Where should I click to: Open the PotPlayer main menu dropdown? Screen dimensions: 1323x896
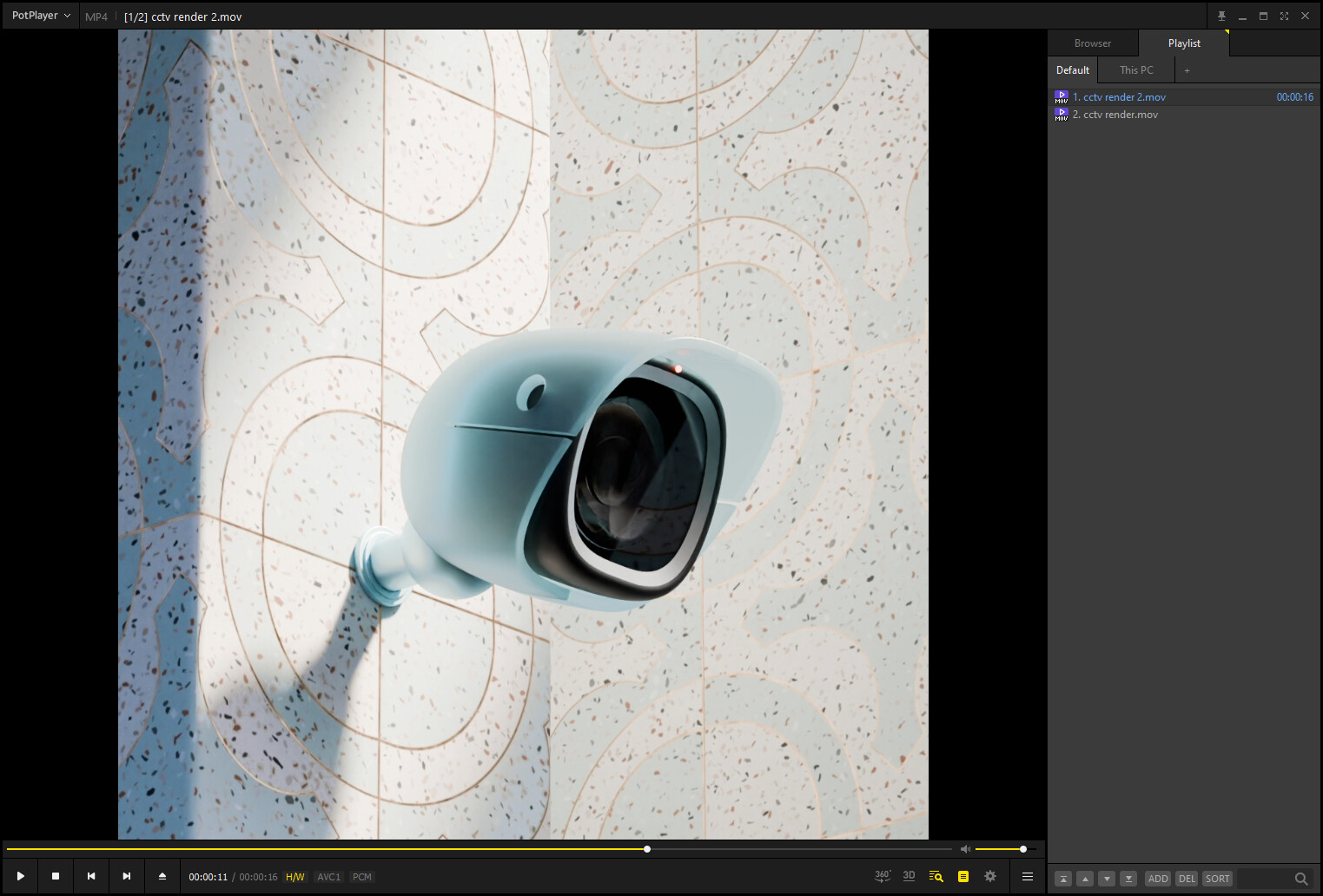(39, 15)
